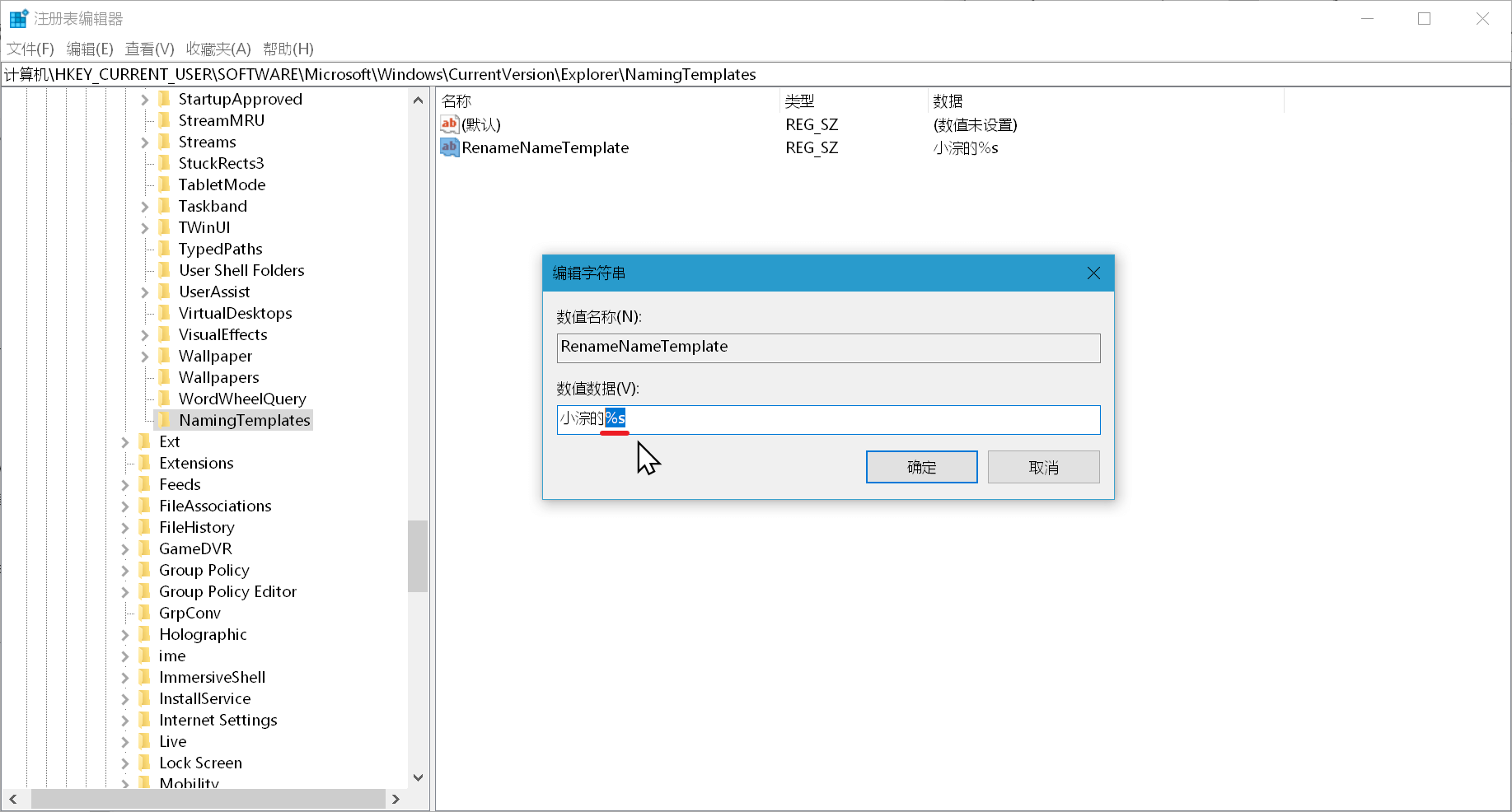This screenshot has height=812, width=1512.
Task: Confirm the edit with 确定 button
Action: (x=921, y=467)
